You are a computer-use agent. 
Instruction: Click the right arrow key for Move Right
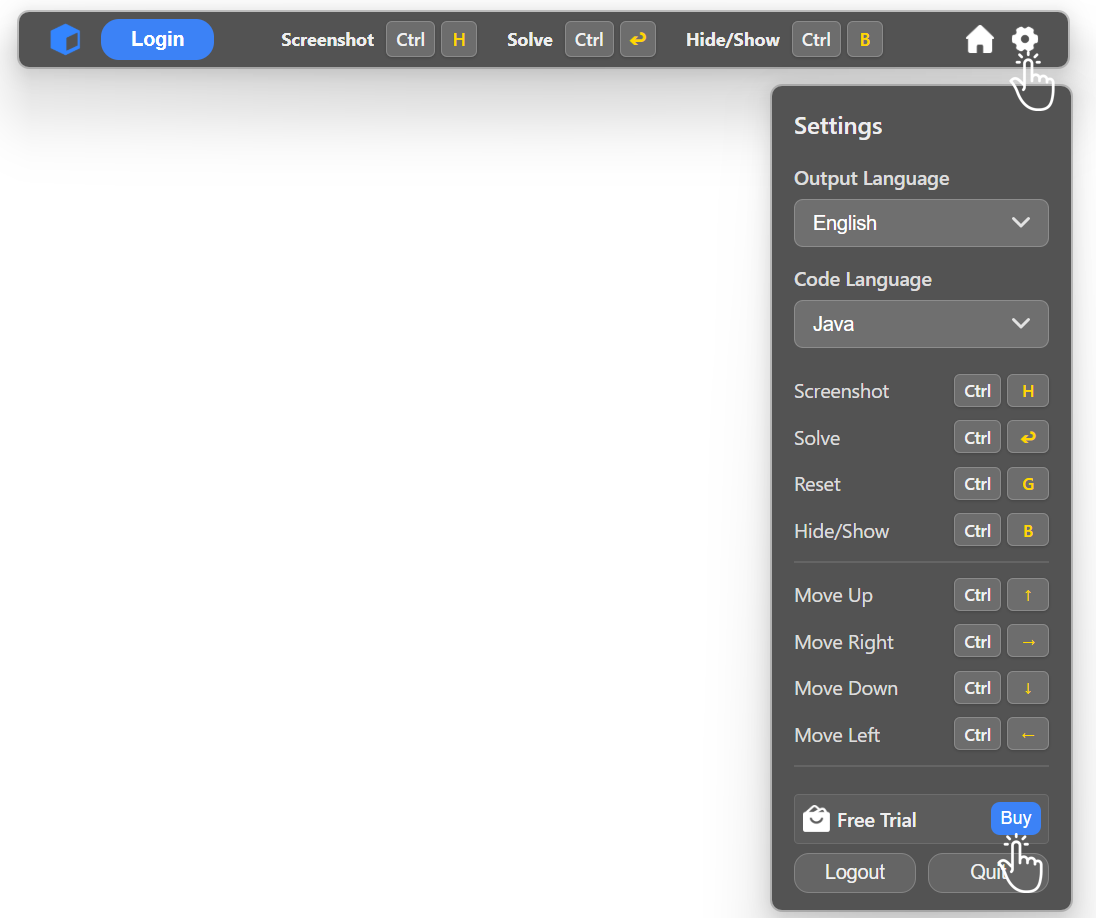(1027, 642)
